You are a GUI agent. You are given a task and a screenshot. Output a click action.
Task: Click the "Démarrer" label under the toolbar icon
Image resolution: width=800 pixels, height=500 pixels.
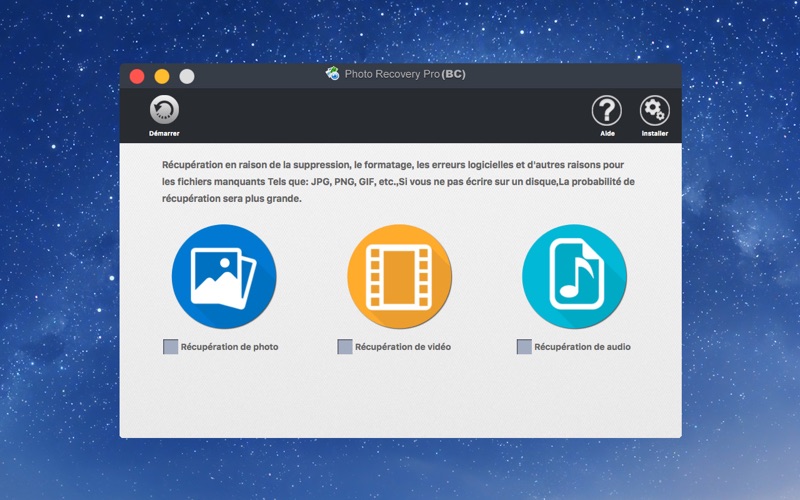[164, 133]
